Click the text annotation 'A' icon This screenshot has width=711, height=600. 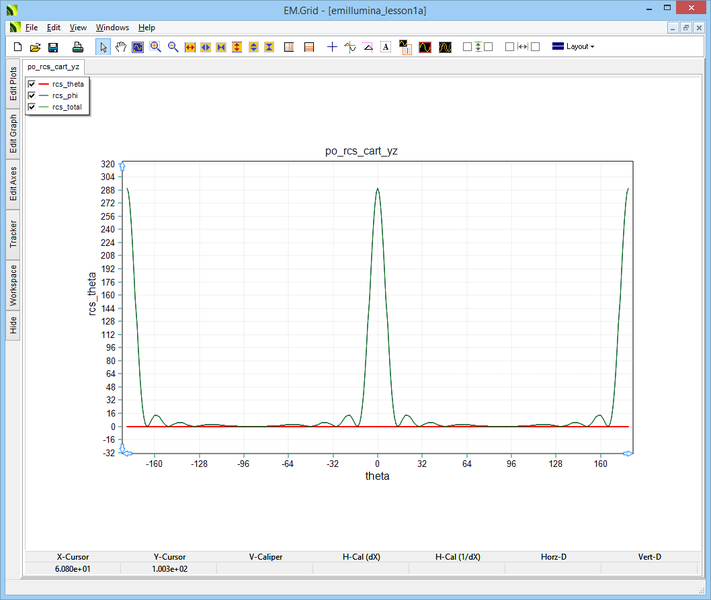pyautogui.click(x=385, y=47)
